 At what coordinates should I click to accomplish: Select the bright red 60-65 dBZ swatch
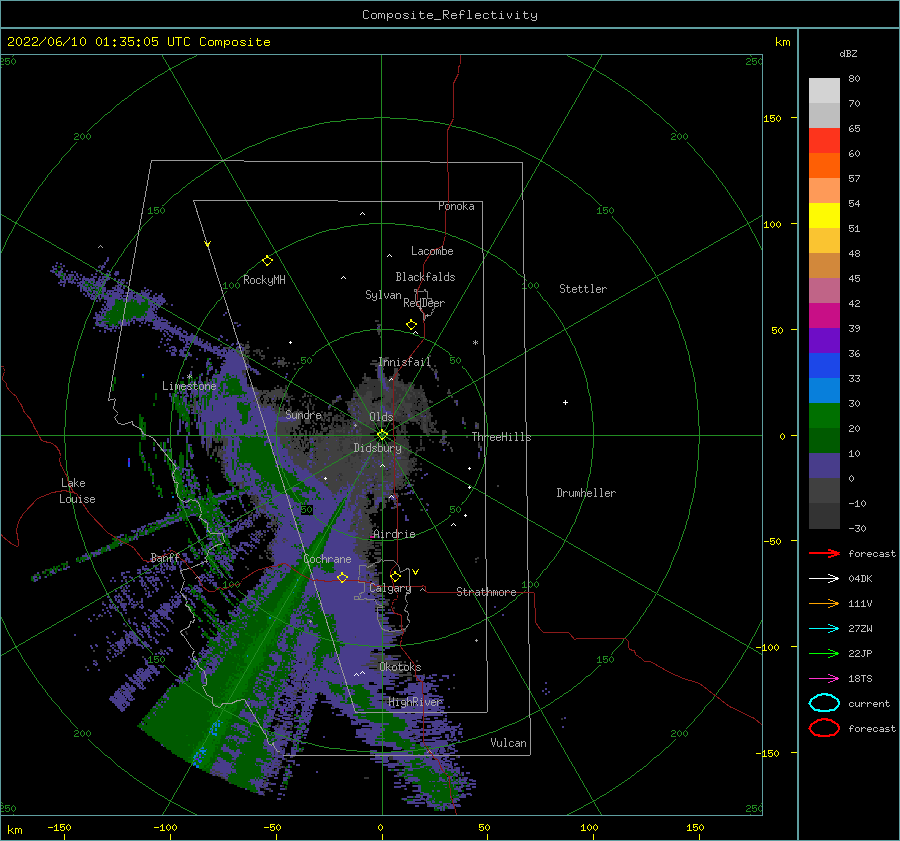pos(824,141)
